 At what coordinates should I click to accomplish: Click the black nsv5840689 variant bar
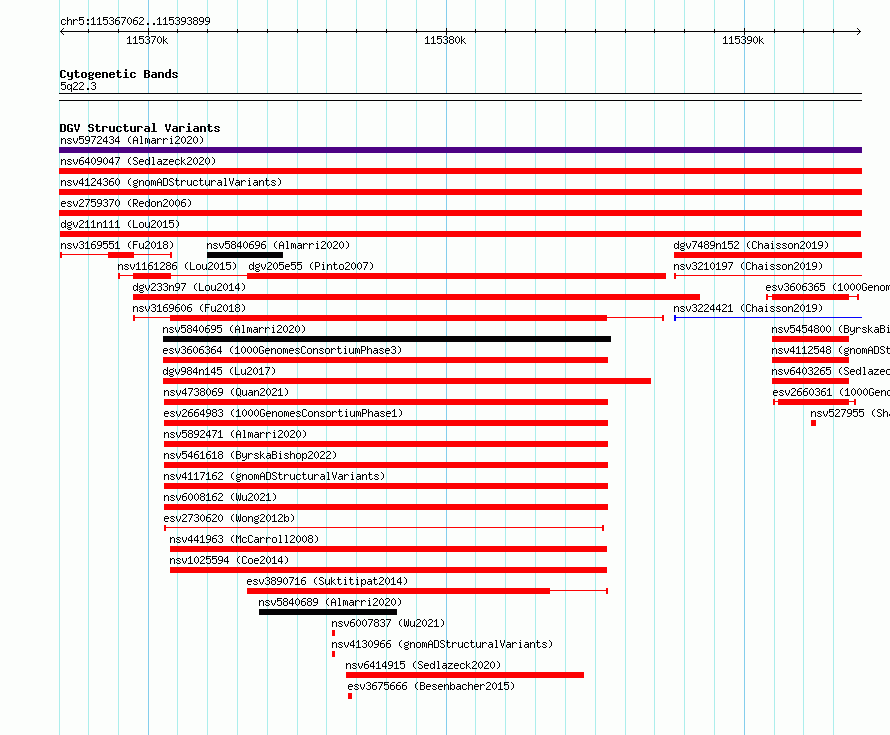(328, 612)
